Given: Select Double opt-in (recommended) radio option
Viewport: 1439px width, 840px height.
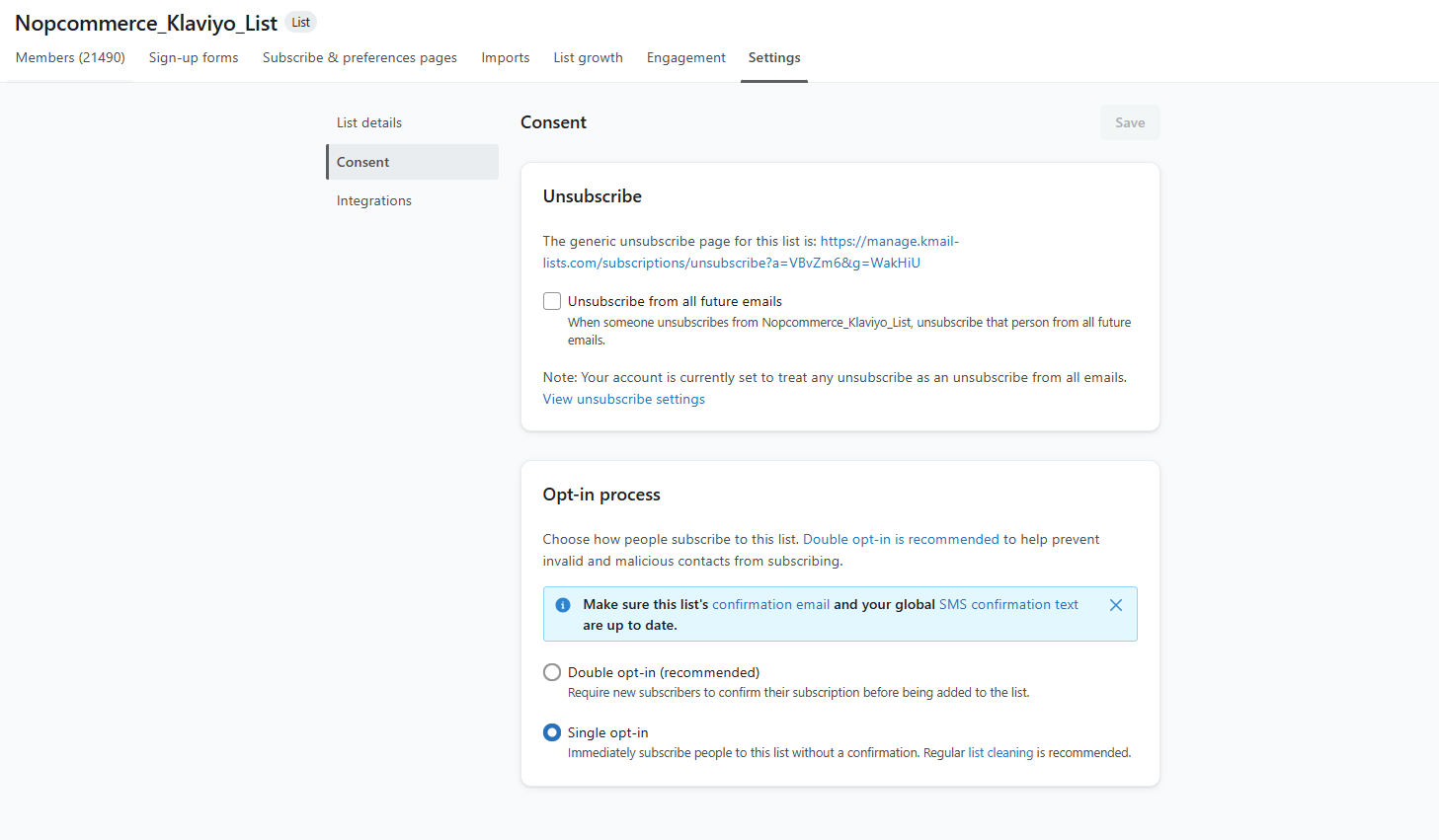Looking at the screenshot, I should (552, 672).
